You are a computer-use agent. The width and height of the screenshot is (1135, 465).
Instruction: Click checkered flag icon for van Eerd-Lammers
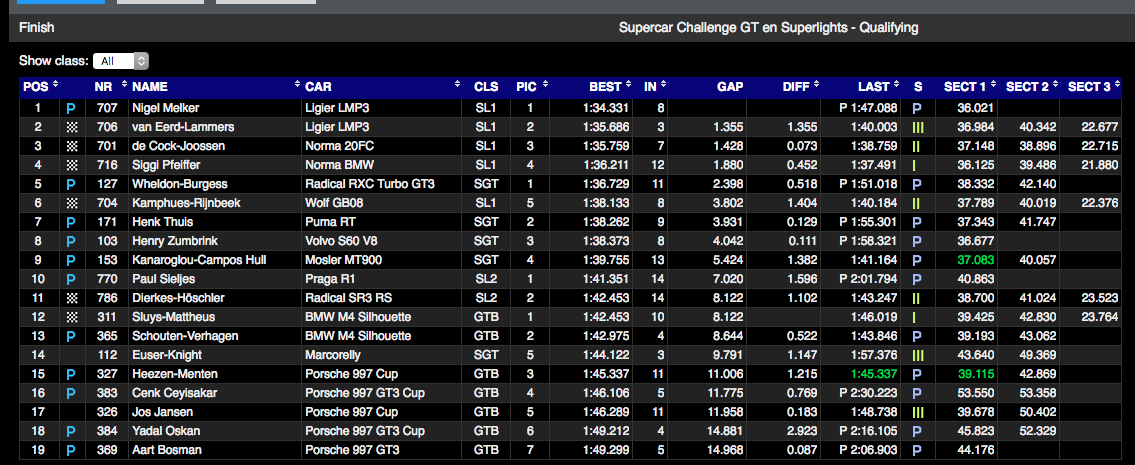[x=71, y=127]
